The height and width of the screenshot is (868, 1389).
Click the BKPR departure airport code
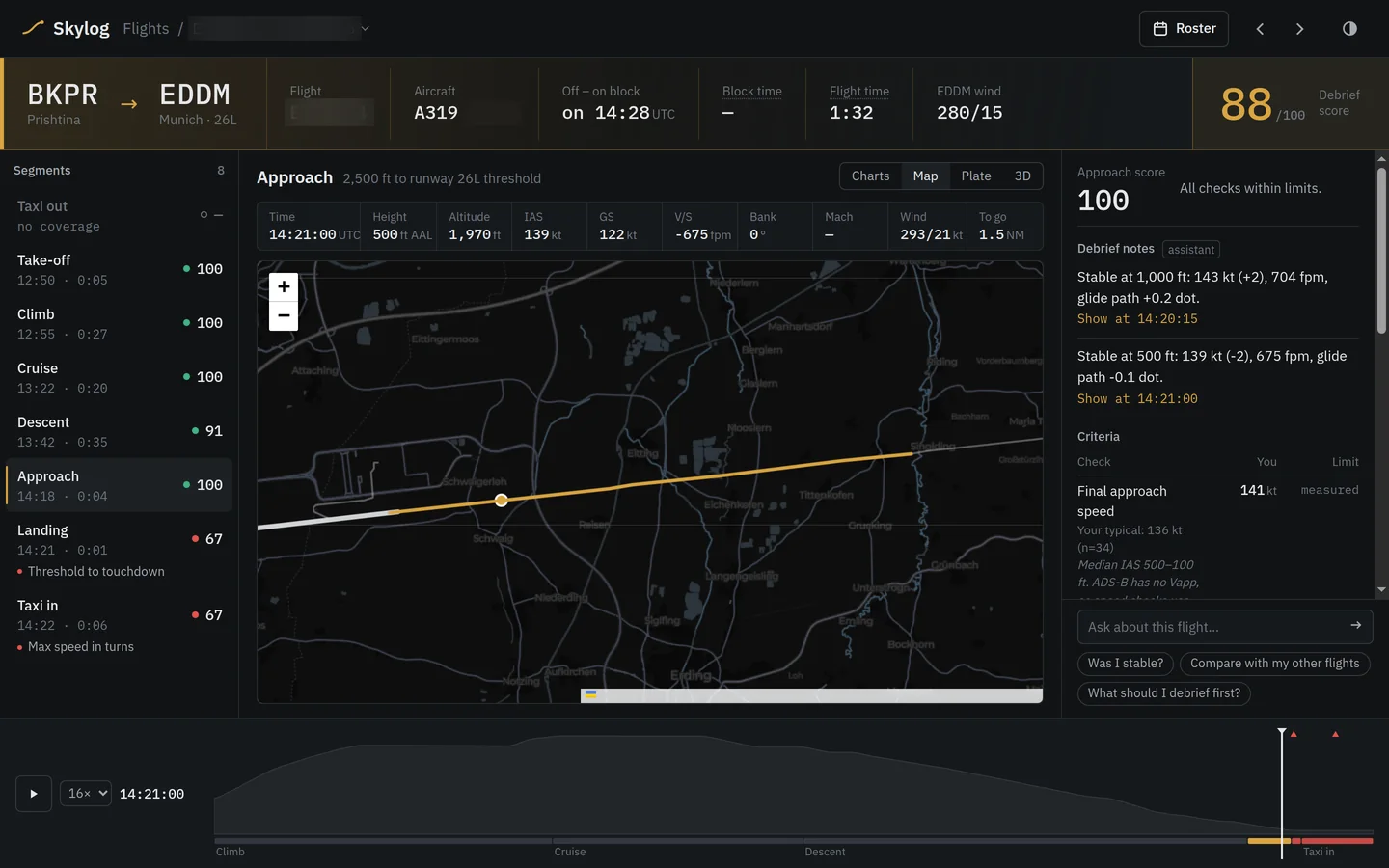click(x=63, y=95)
